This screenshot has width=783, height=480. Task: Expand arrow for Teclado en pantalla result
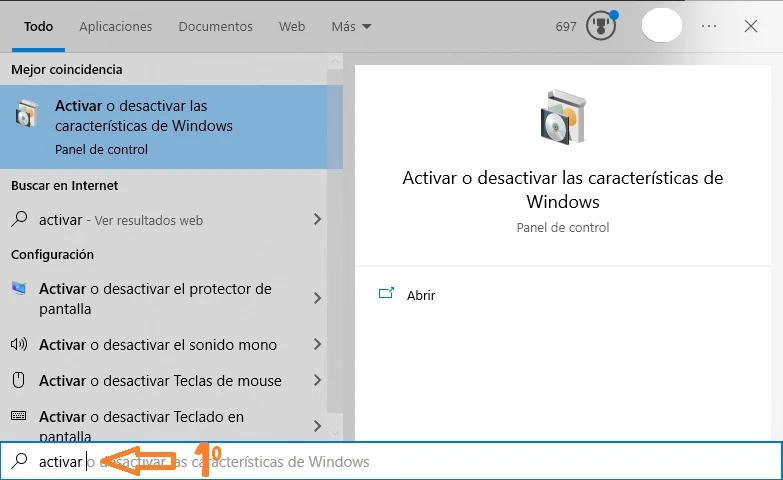pos(317,426)
